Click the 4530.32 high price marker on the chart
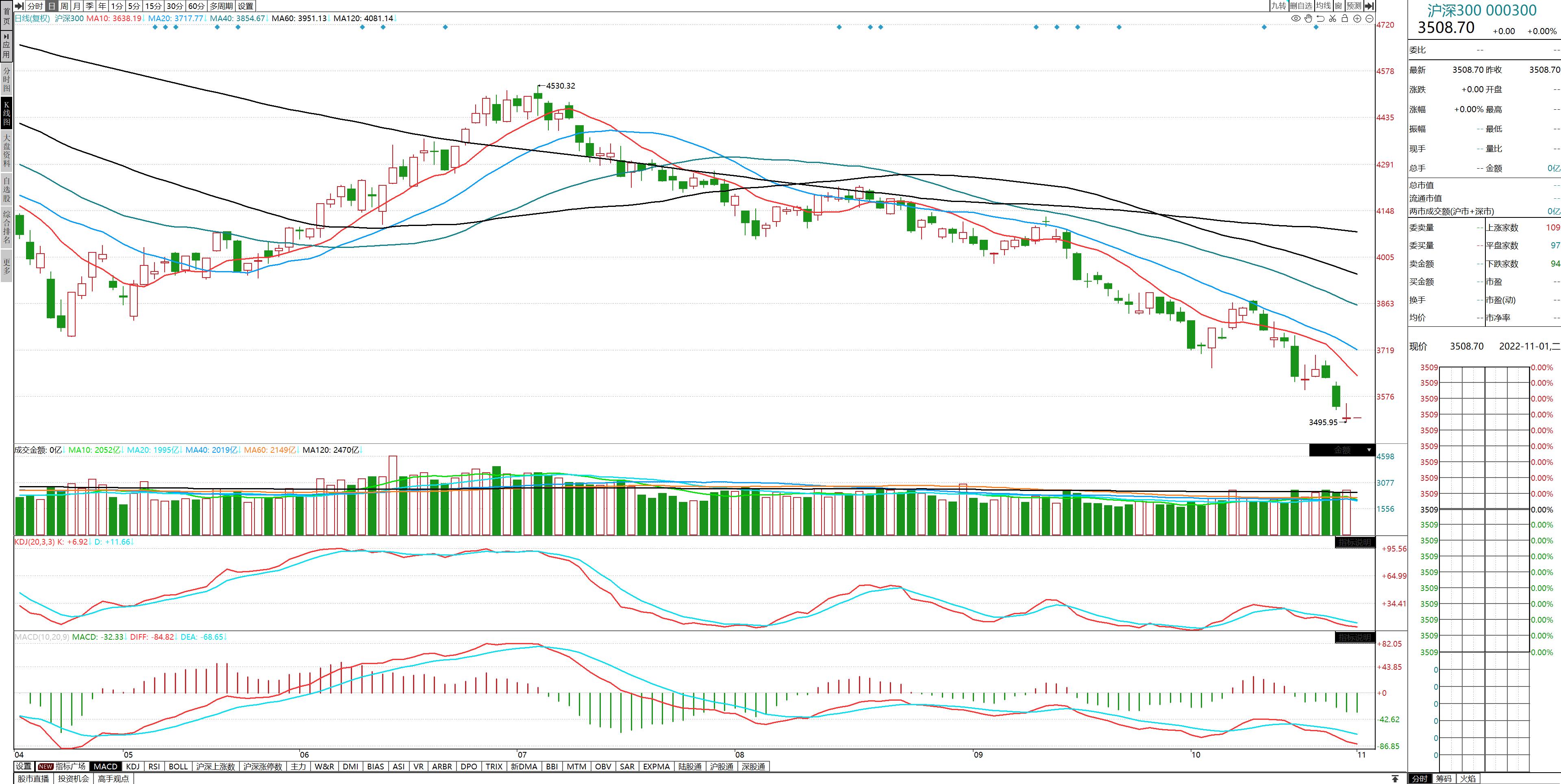1561x784 pixels. coord(560,86)
